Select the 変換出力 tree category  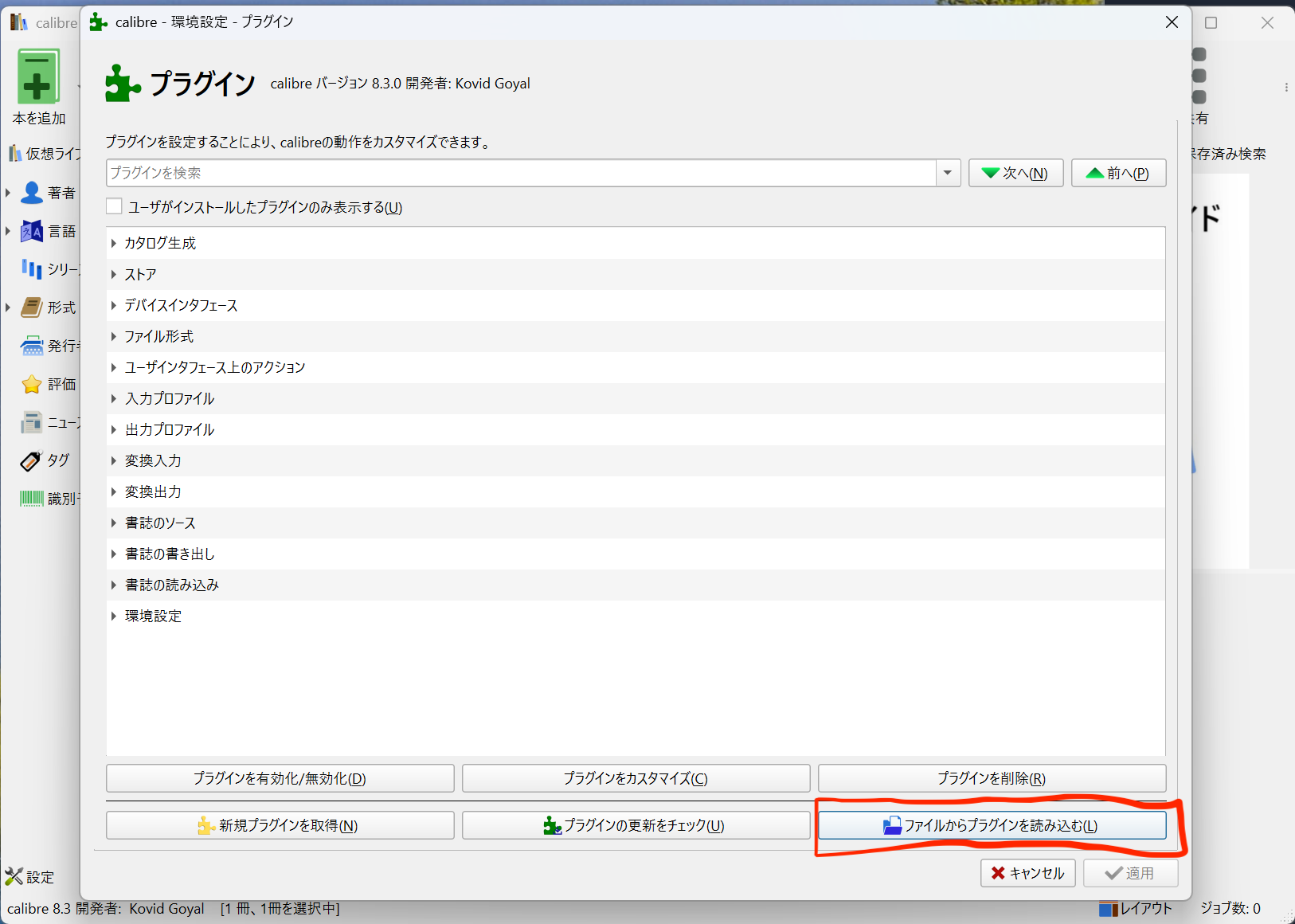pos(153,492)
